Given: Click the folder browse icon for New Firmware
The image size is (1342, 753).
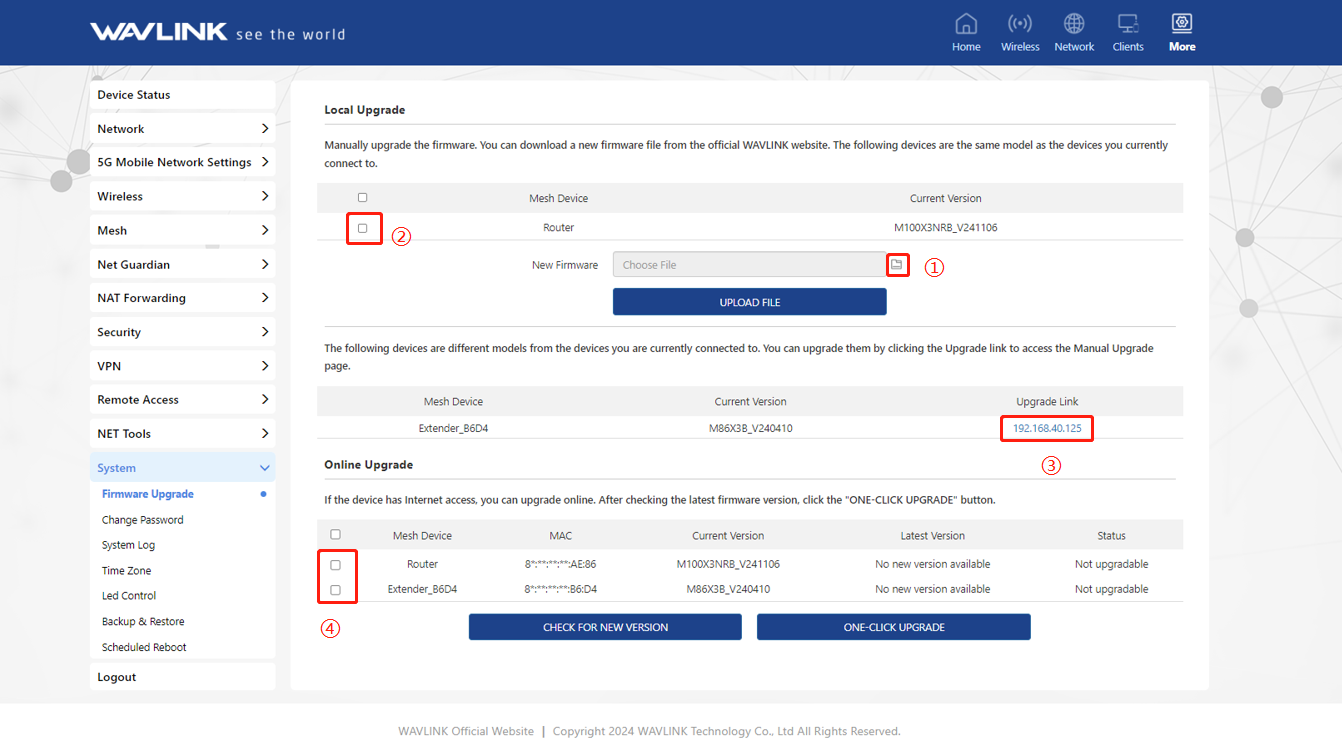Looking at the screenshot, I should [897, 265].
